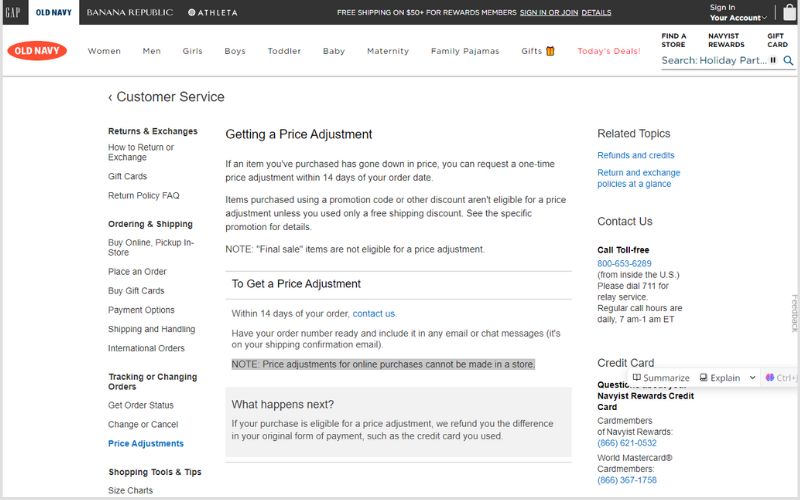This screenshot has width=800, height=500.
Task: Open Buy Gift Cards page
Action: point(136,291)
